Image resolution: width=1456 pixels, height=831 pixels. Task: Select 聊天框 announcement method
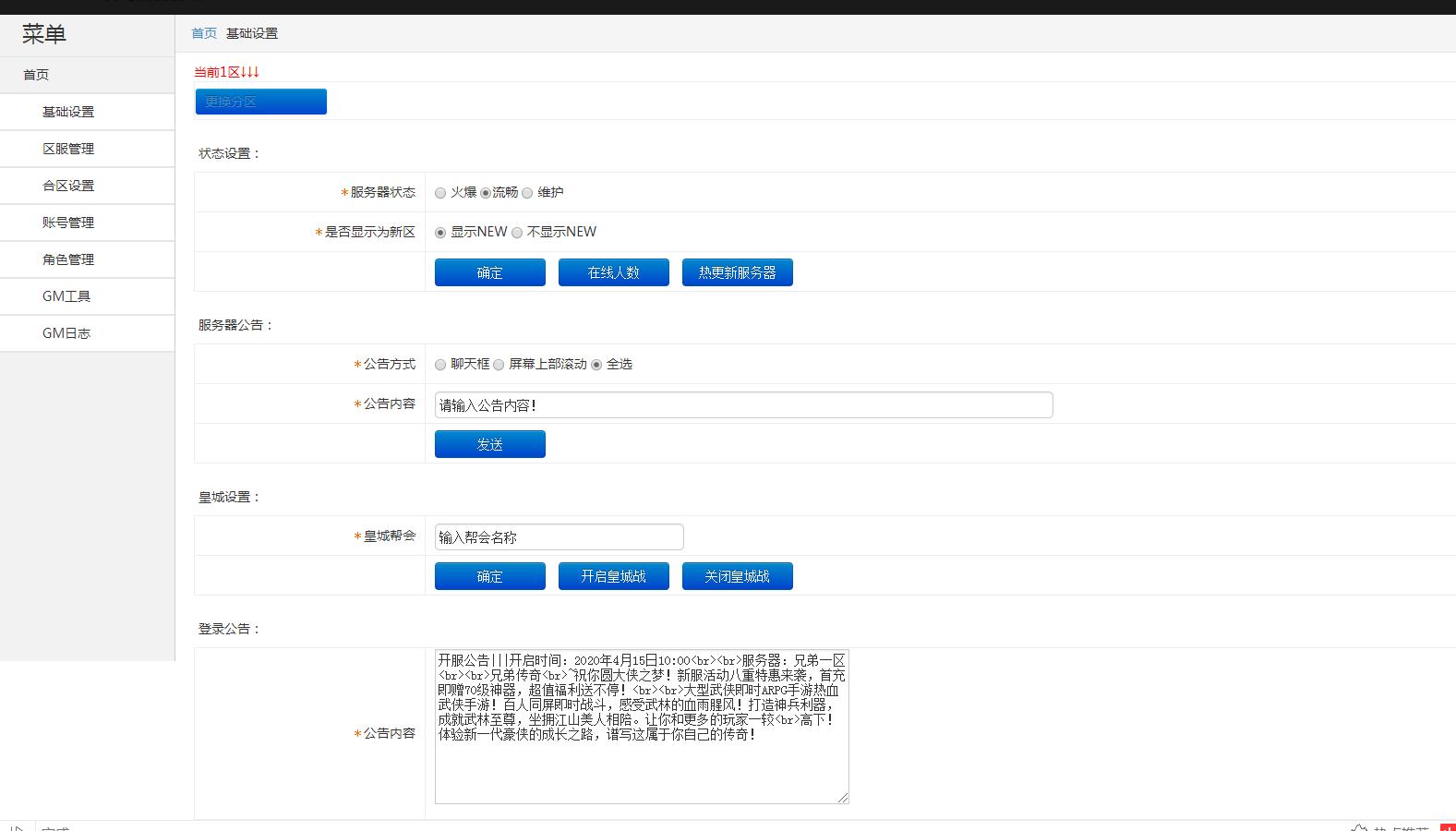pos(440,365)
